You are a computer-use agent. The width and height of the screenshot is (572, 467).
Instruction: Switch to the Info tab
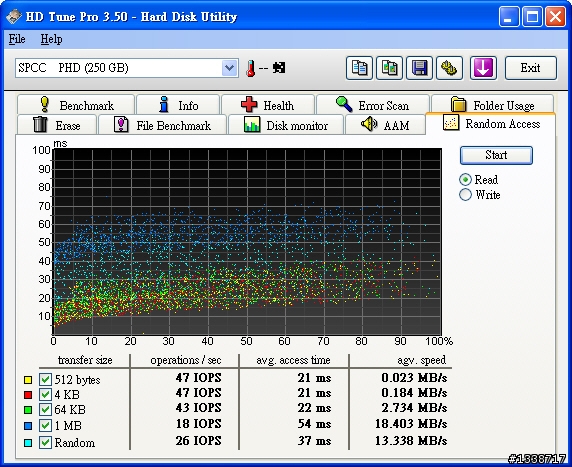178,105
